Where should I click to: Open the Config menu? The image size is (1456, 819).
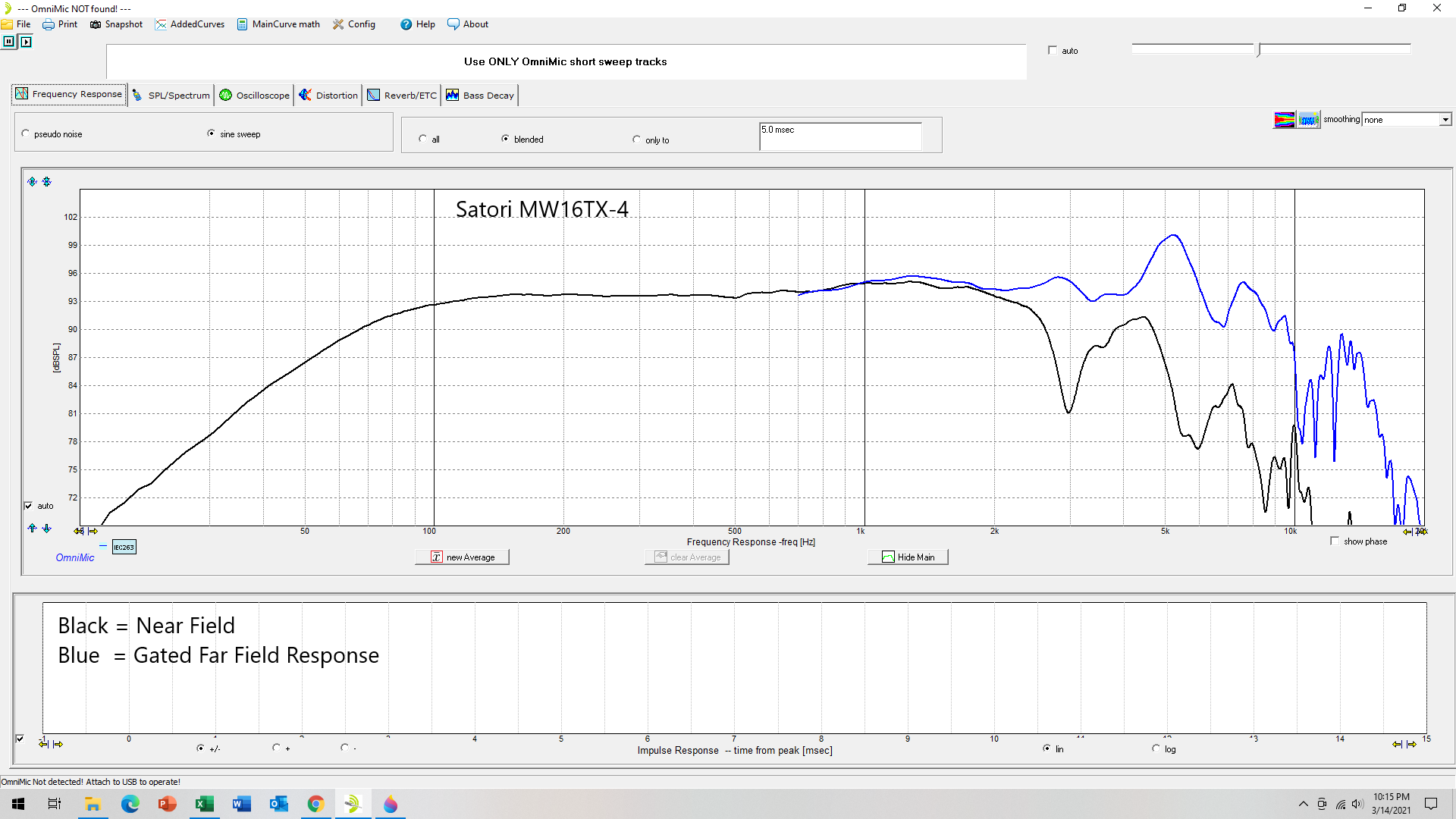tap(354, 24)
